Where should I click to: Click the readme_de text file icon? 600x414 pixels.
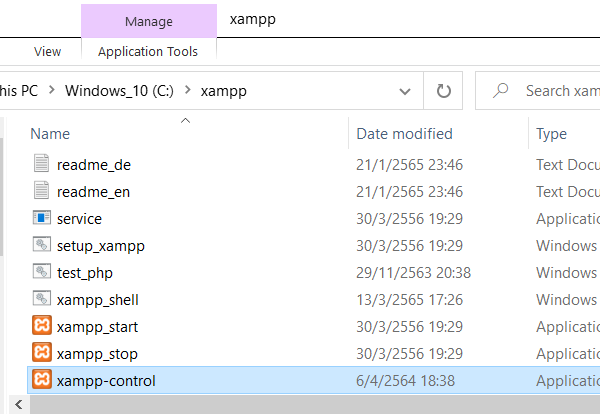[41, 164]
